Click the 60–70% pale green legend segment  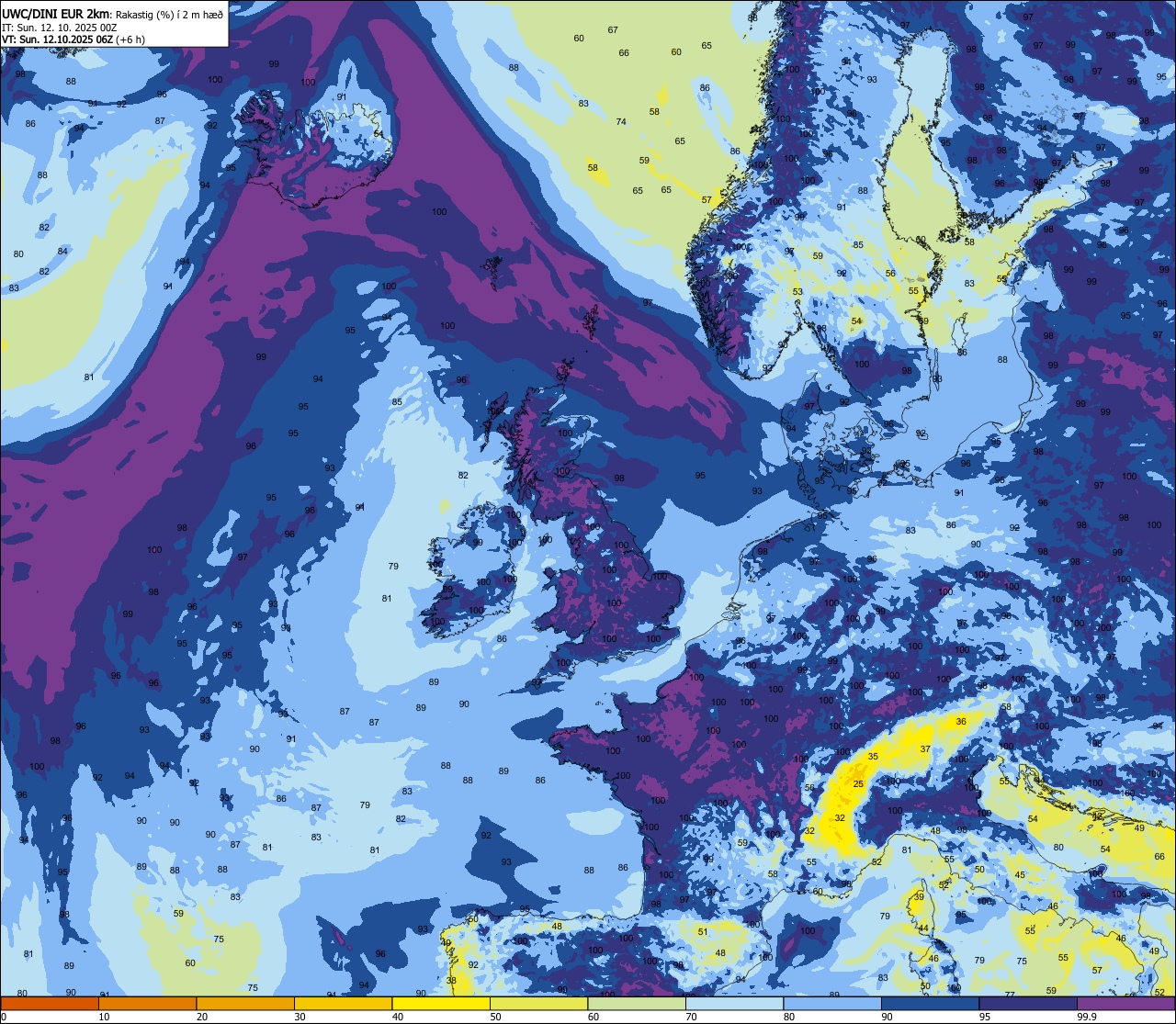(x=636, y=1003)
